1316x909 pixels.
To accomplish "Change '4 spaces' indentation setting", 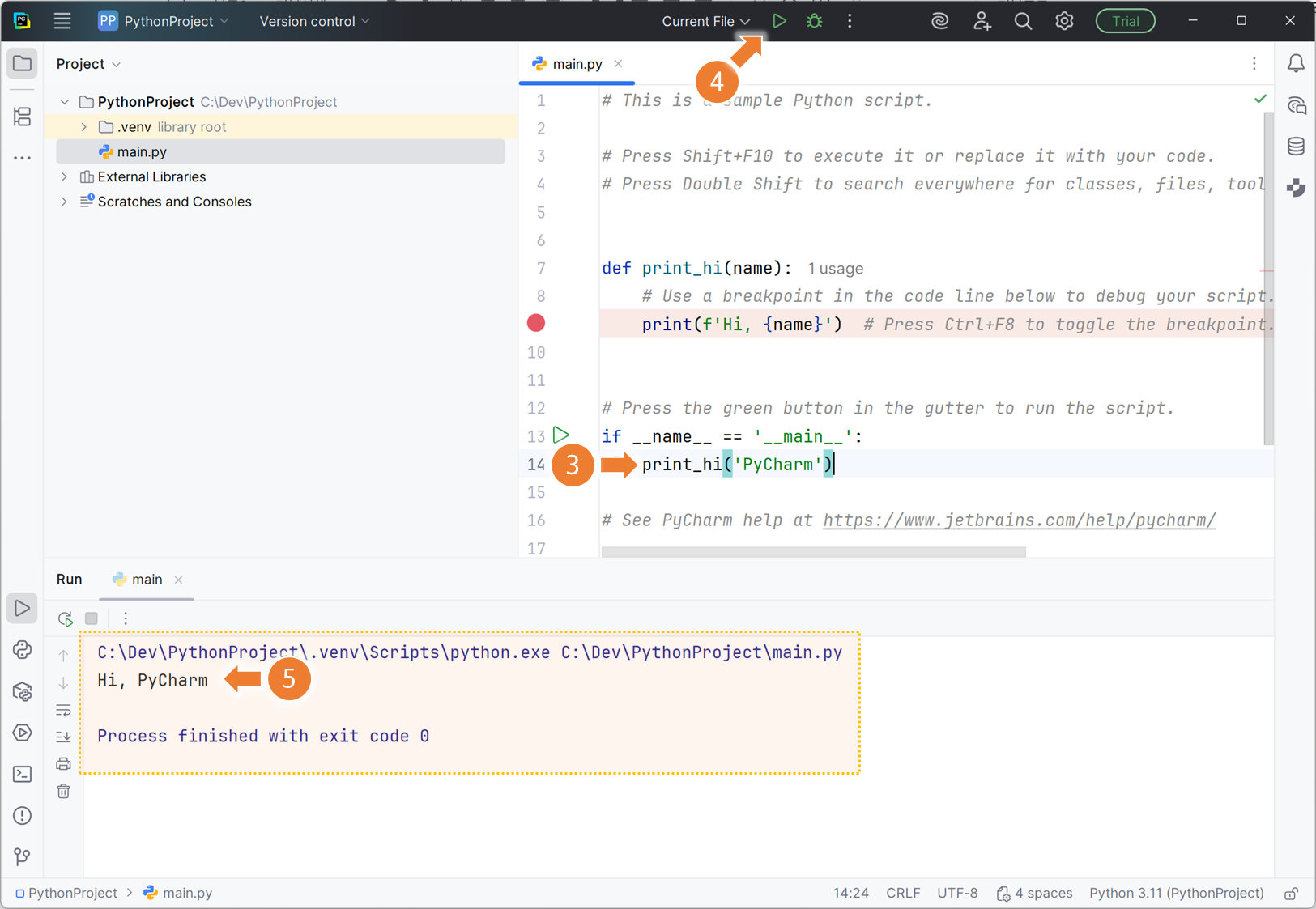I will point(1034,893).
